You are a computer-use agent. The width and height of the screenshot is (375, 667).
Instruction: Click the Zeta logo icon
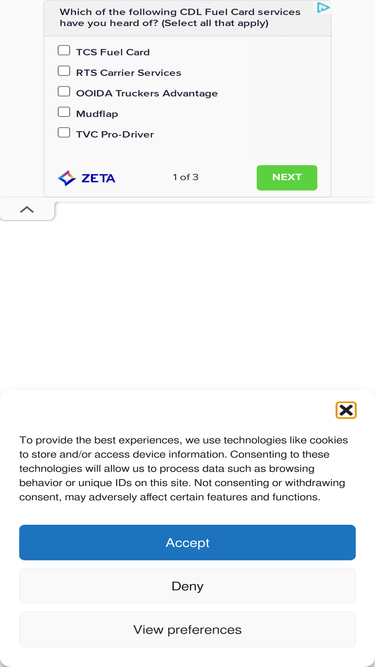(x=67, y=178)
